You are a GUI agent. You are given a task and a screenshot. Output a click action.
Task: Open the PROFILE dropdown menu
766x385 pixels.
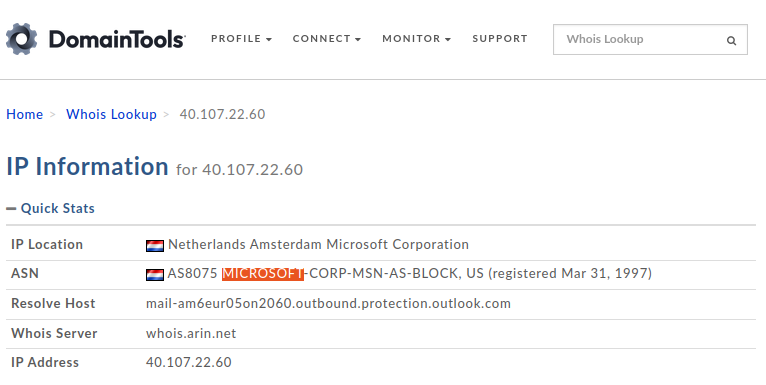coord(241,39)
